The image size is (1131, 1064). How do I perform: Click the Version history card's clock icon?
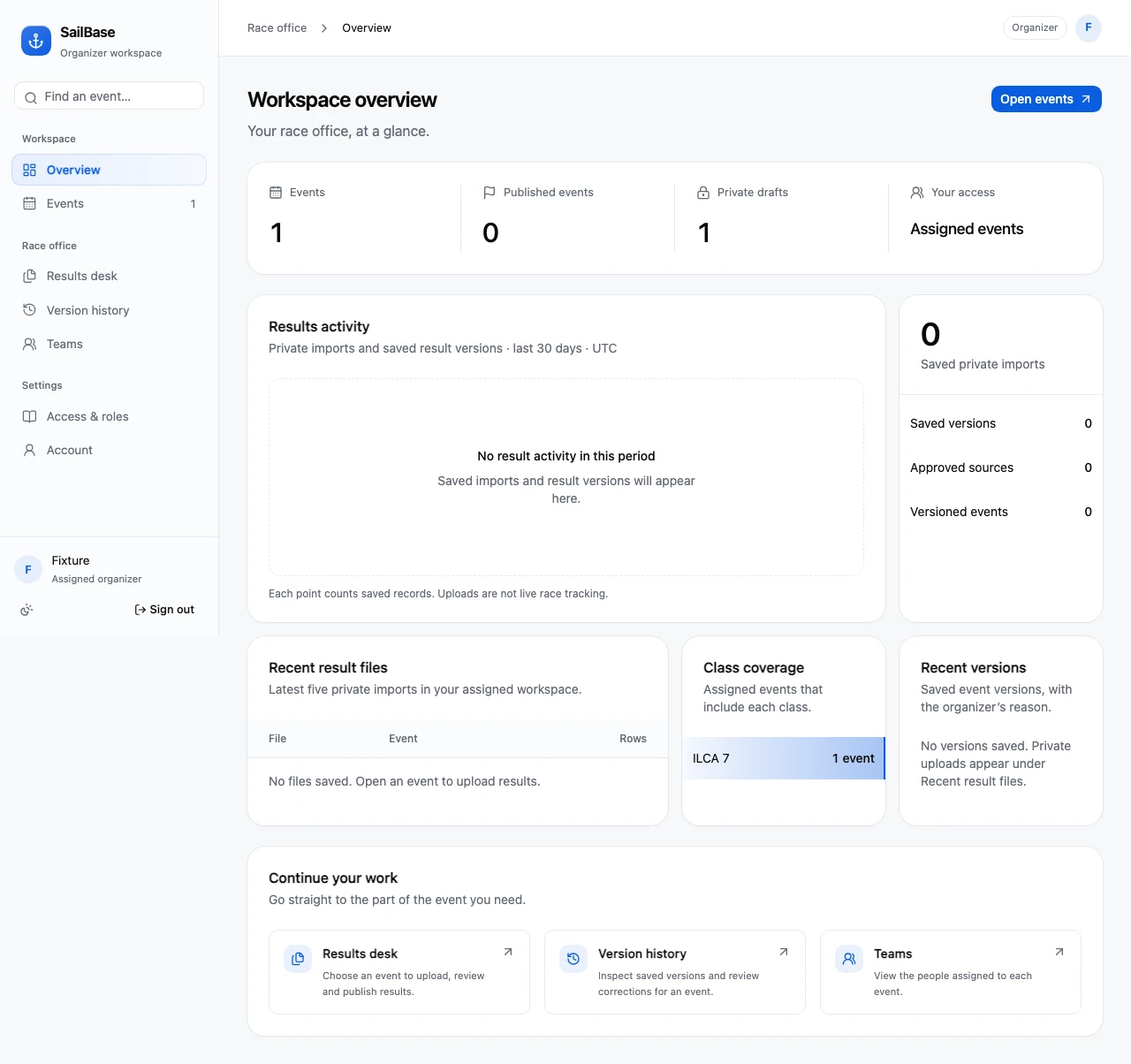click(573, 959)
